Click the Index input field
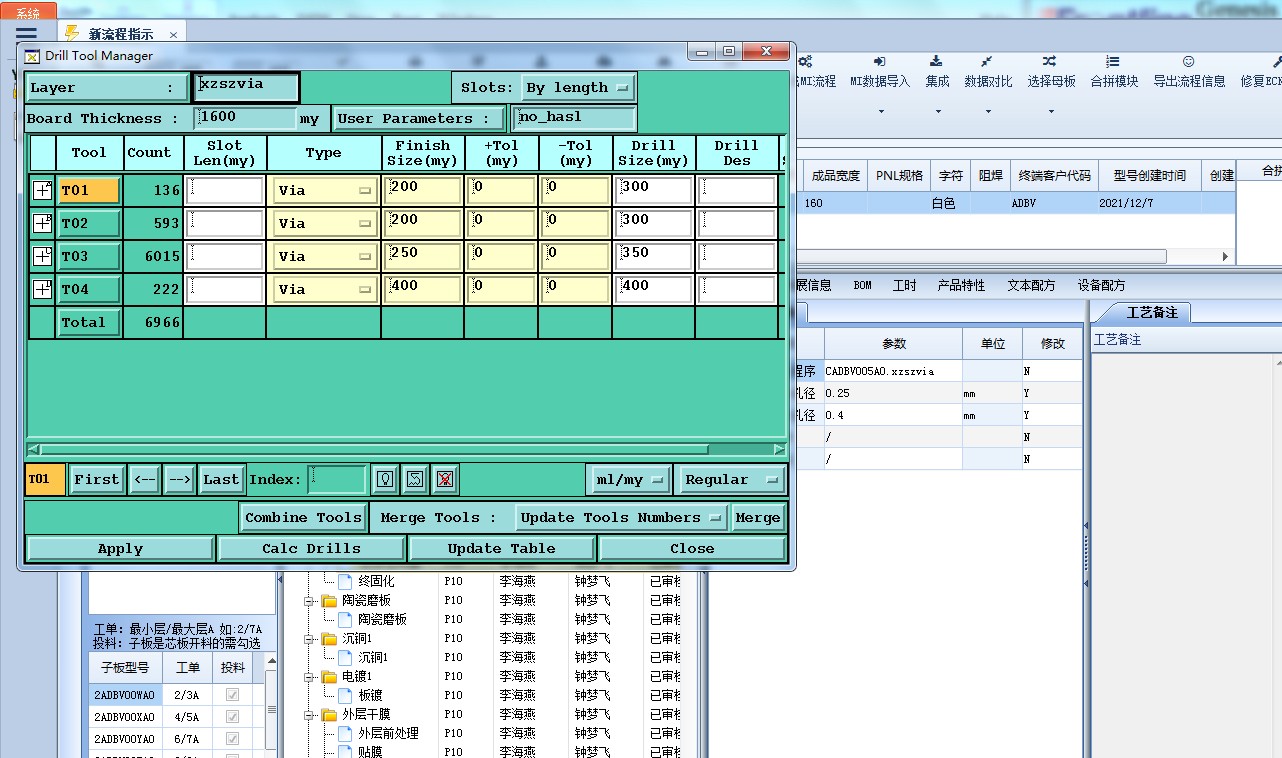The image size is (1282, 758). coord(337,479)
